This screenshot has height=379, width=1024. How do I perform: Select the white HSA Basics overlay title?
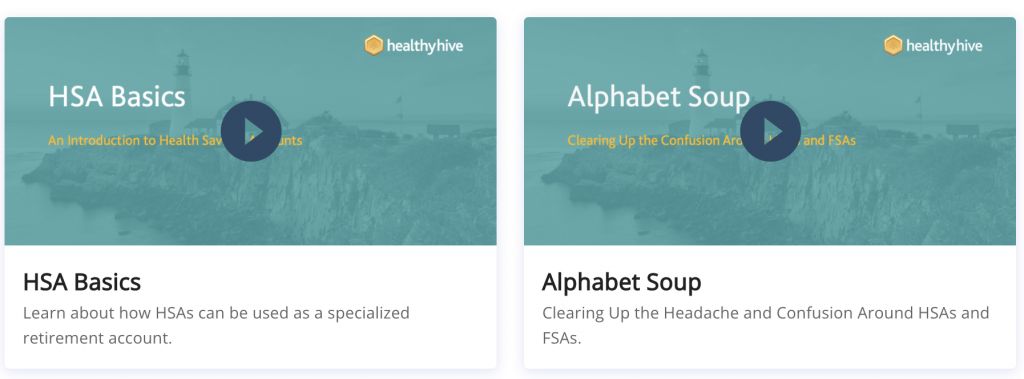(x=117, y=97)
